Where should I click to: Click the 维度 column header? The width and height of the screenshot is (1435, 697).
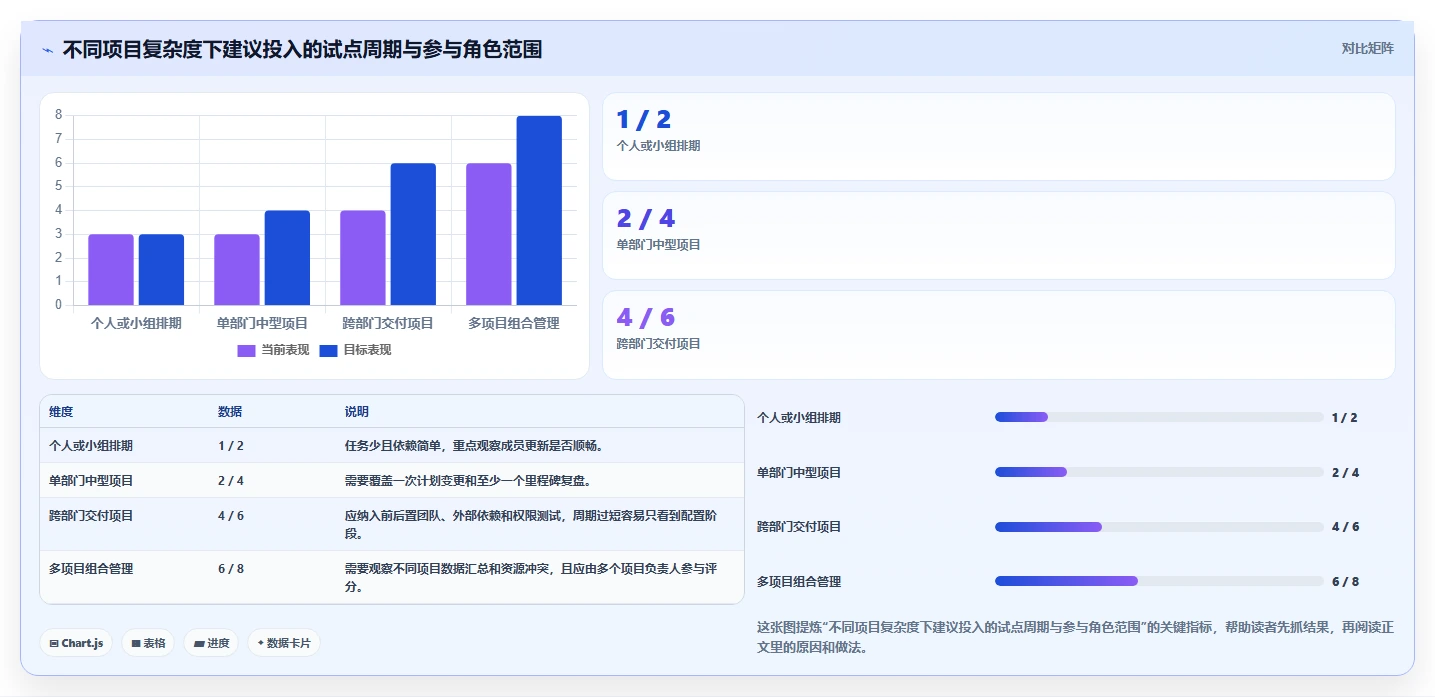pos(61,412)
